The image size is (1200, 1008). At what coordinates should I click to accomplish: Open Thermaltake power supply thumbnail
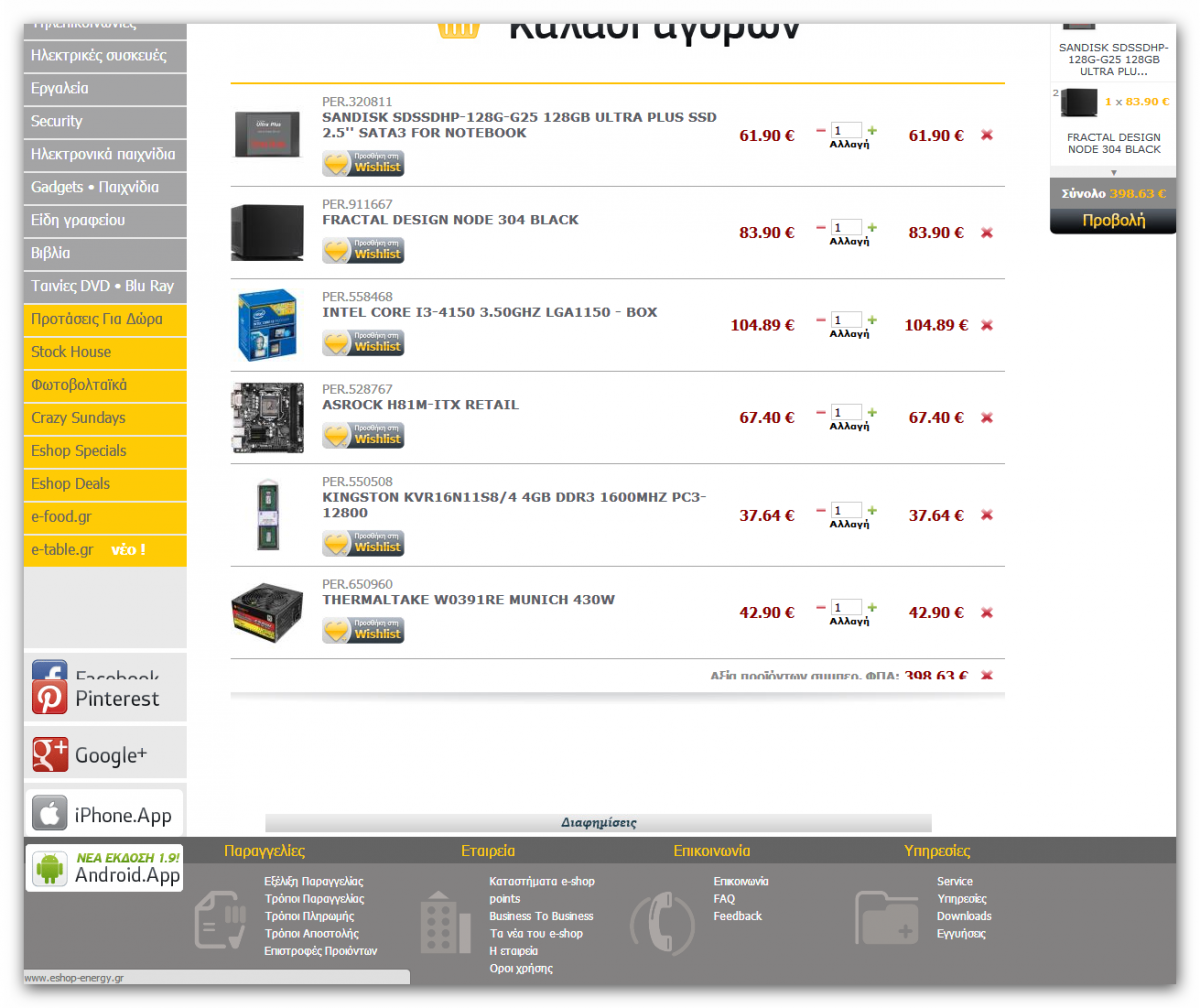coord(267,613)
